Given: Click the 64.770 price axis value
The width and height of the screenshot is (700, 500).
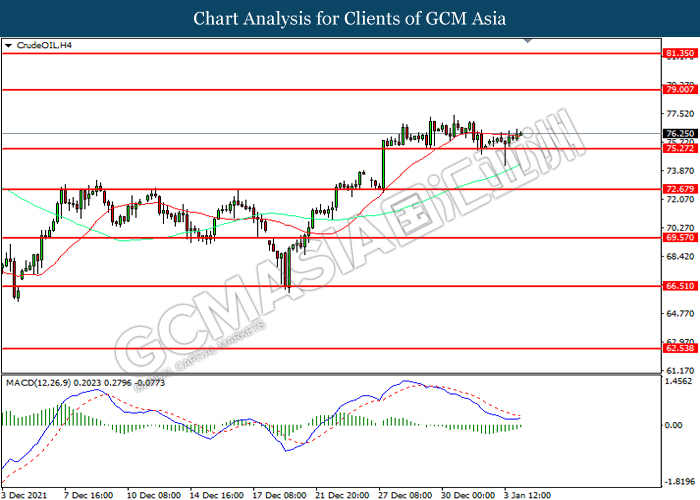Looking at the screenshot, I should coord(680,313).
